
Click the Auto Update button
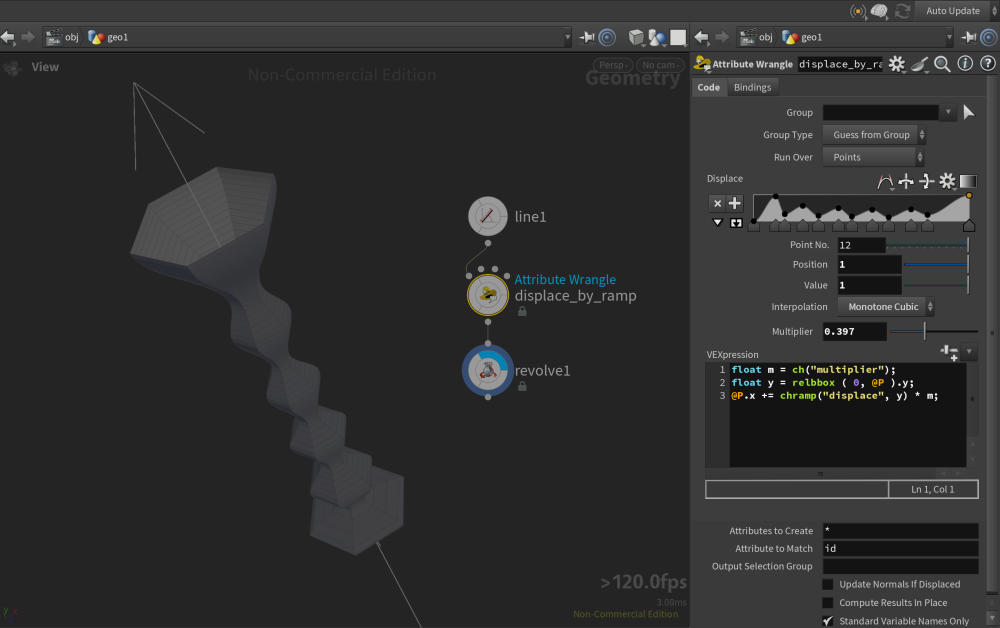(x=952, y=11)
